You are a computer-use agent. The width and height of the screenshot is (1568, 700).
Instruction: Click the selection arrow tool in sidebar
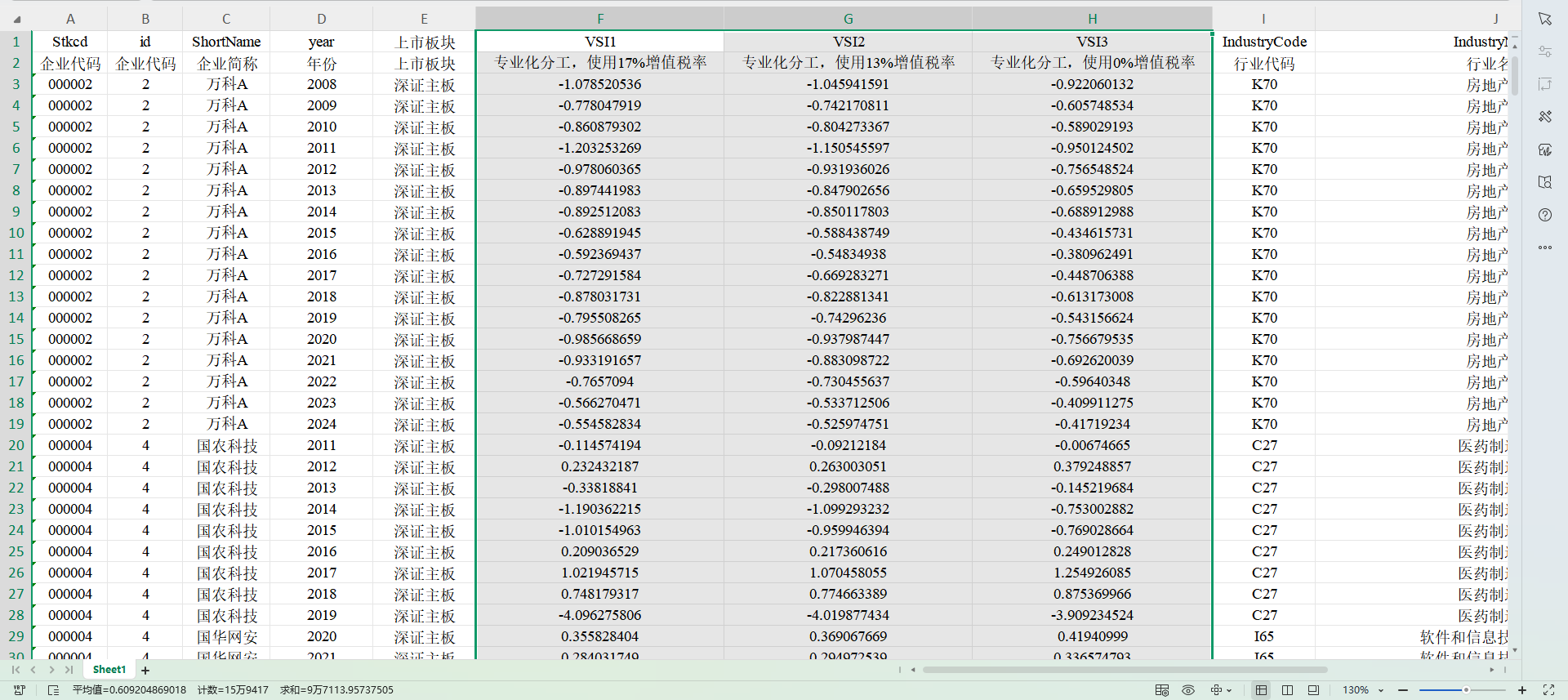1544,19
